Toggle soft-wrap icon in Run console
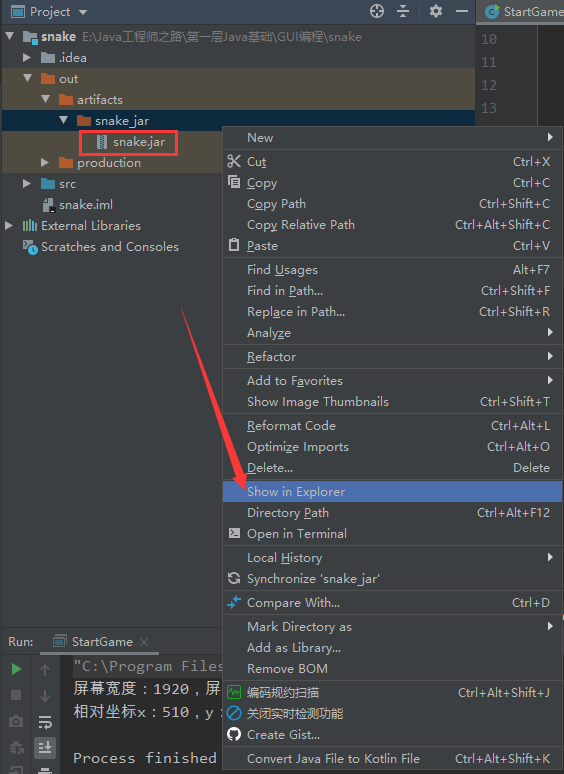This screenshot has height=774, width=564. [45, 722]
